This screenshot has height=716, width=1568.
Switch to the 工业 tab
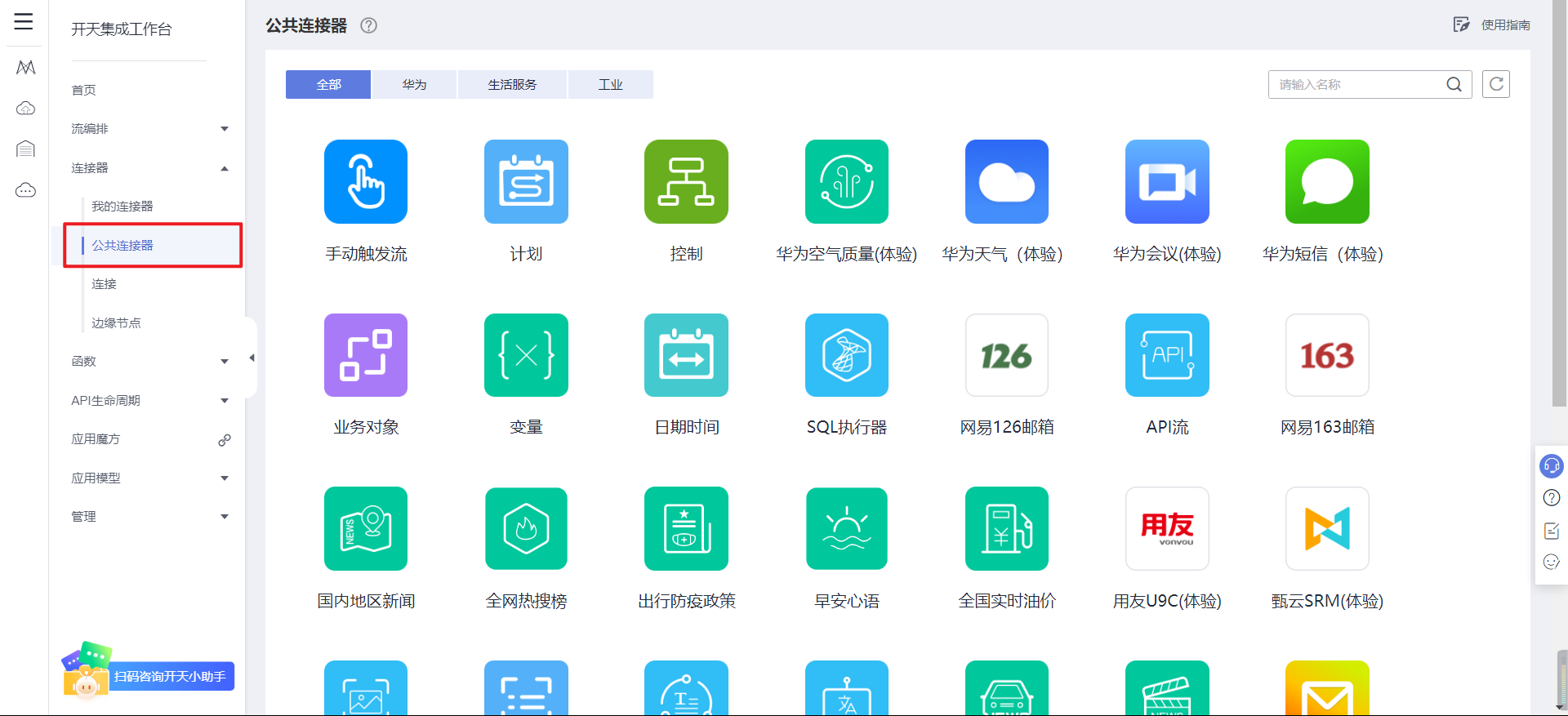click(x=611, y=84)
